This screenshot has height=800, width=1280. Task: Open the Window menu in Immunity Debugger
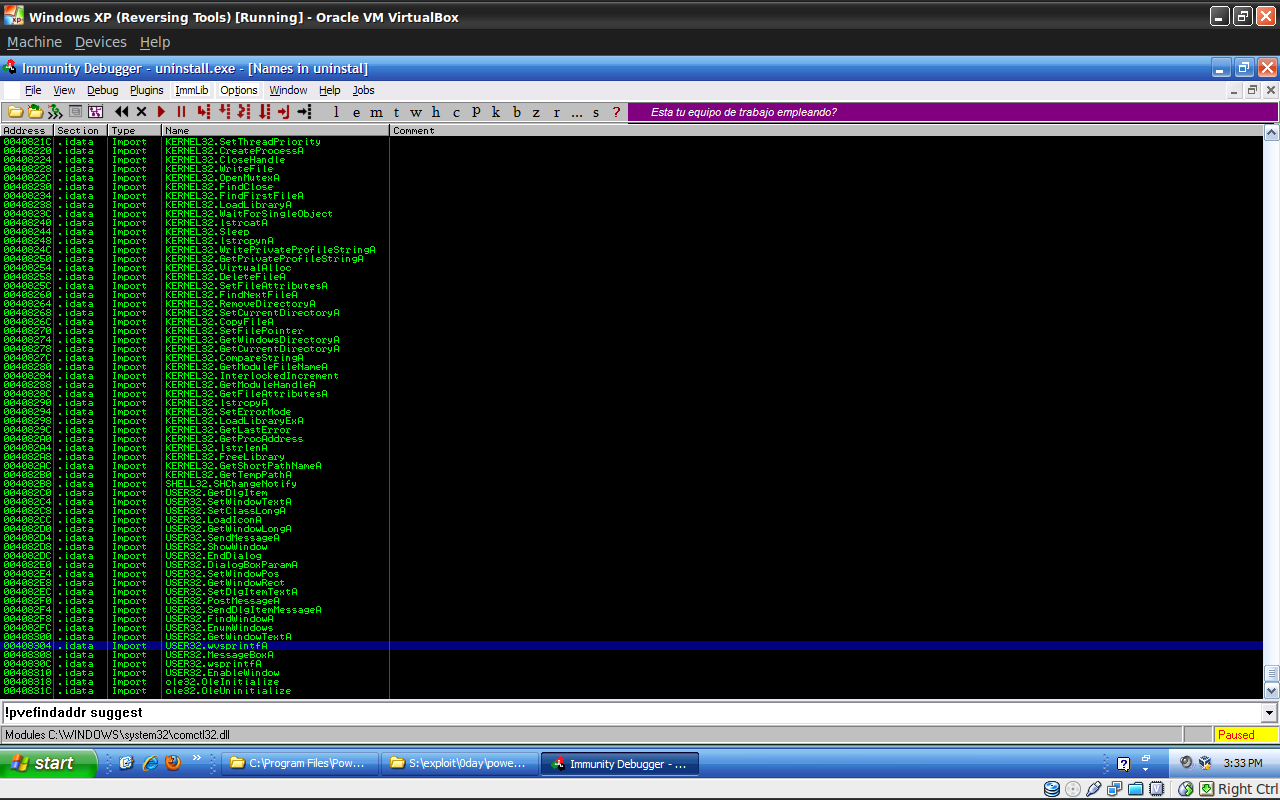pos(288,90)
